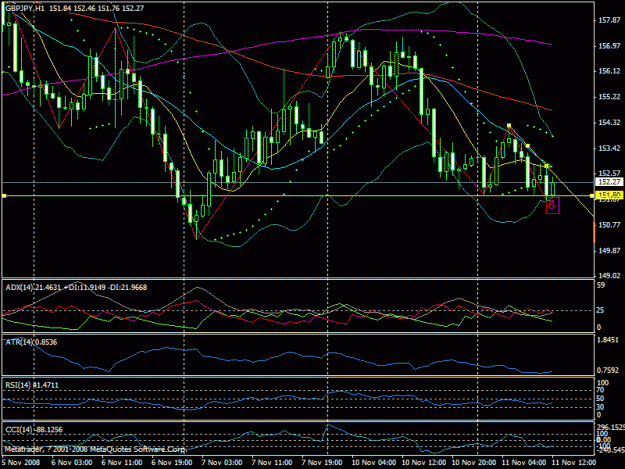The height and width of the screenshot is (469, 625).
Task: Click the 152.57 price axis label
Action: pos(609,173)
